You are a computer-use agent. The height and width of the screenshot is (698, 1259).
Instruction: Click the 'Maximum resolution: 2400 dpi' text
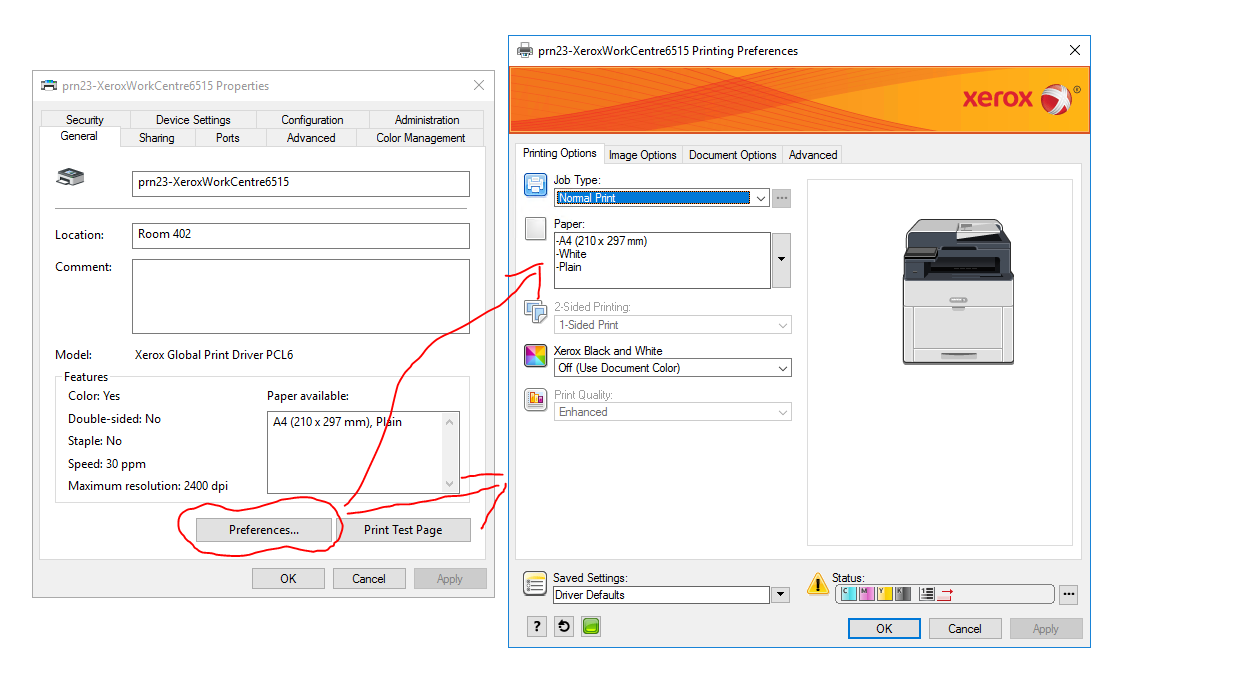(148, 486)
